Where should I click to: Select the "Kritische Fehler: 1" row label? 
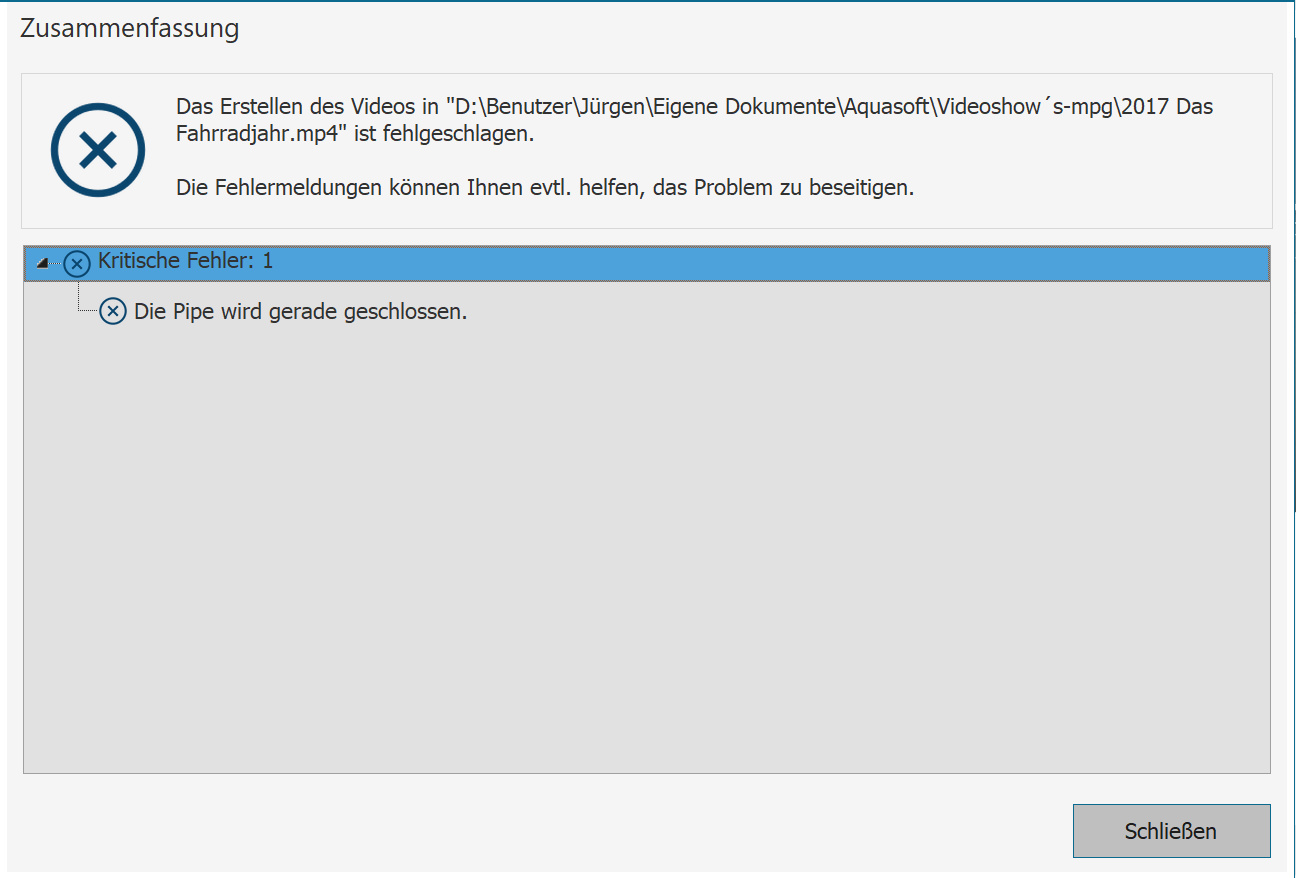click(185, 262)
